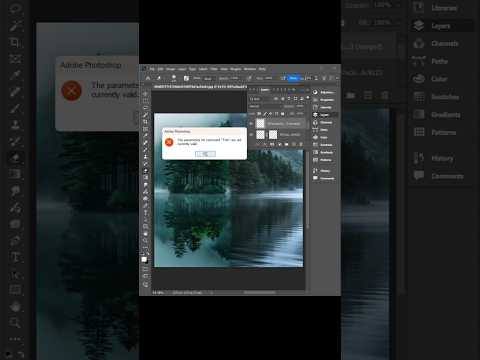Select the Frame tool in center toolbar

point(145,129)
